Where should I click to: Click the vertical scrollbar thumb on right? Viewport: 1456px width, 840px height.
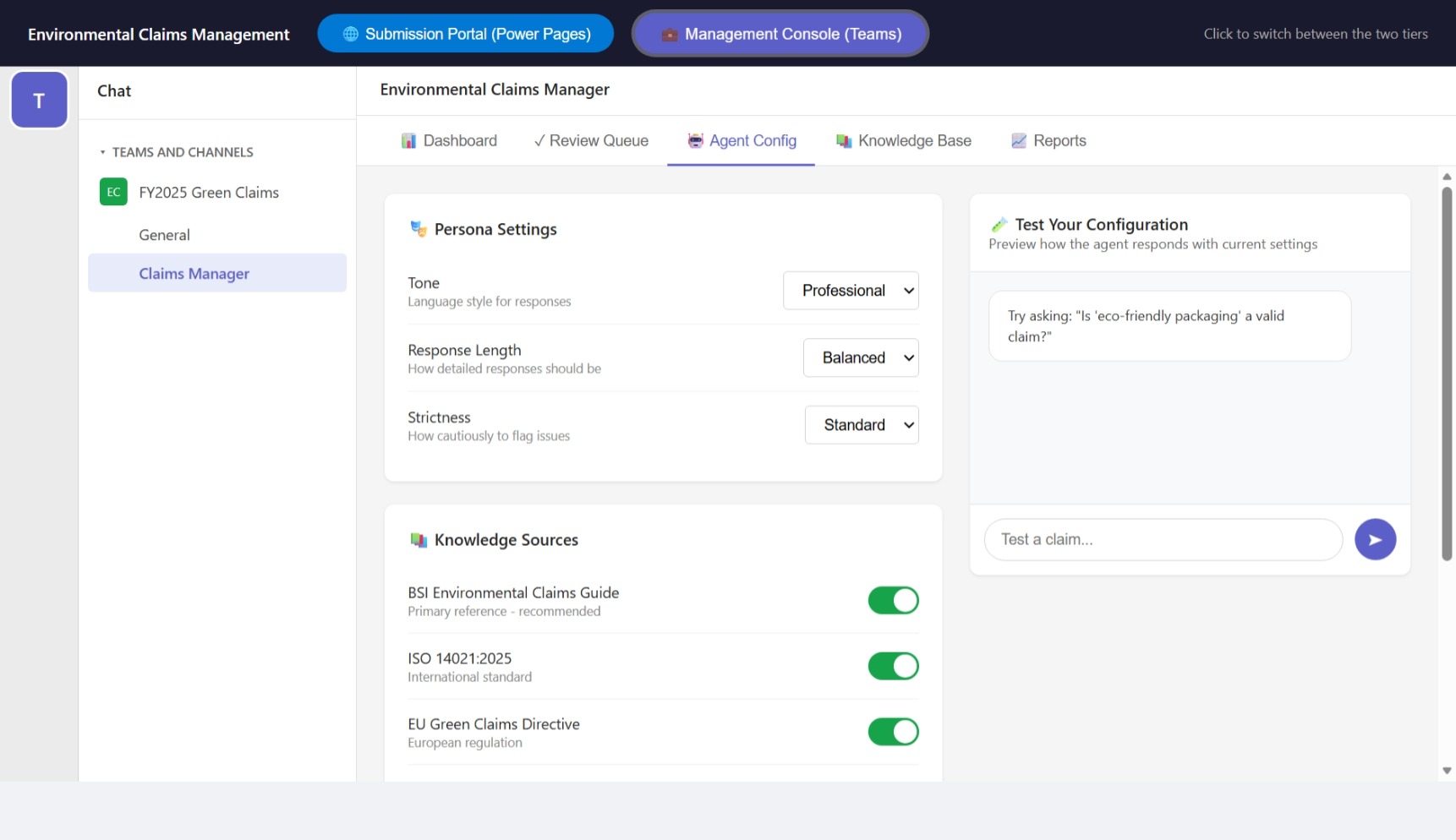coord(1446,372)
